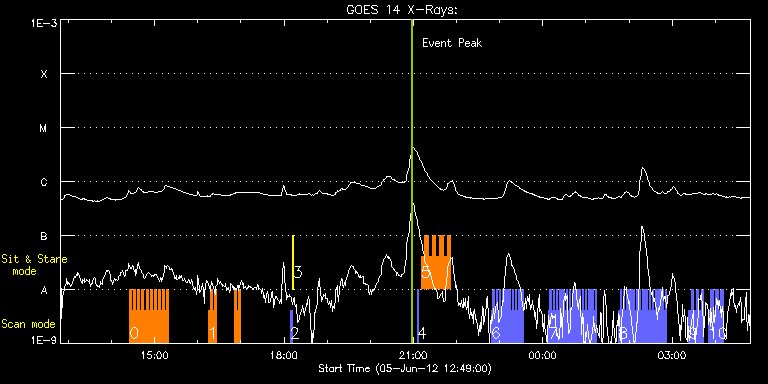768x384 pixels.
Task: Click the 'X' flare class axis label
Action: [x=44, y=74]
